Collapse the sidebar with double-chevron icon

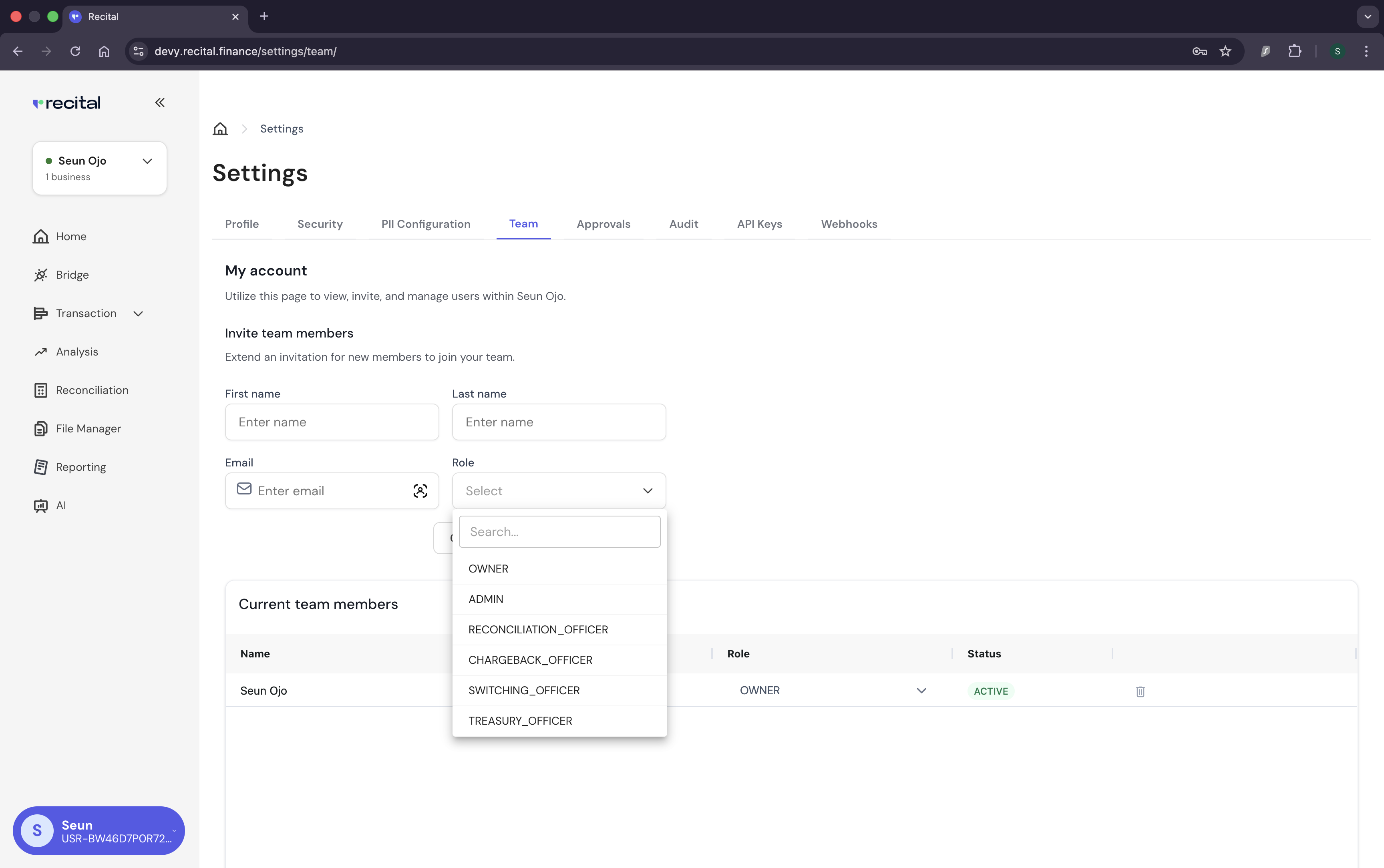(159, 103)
